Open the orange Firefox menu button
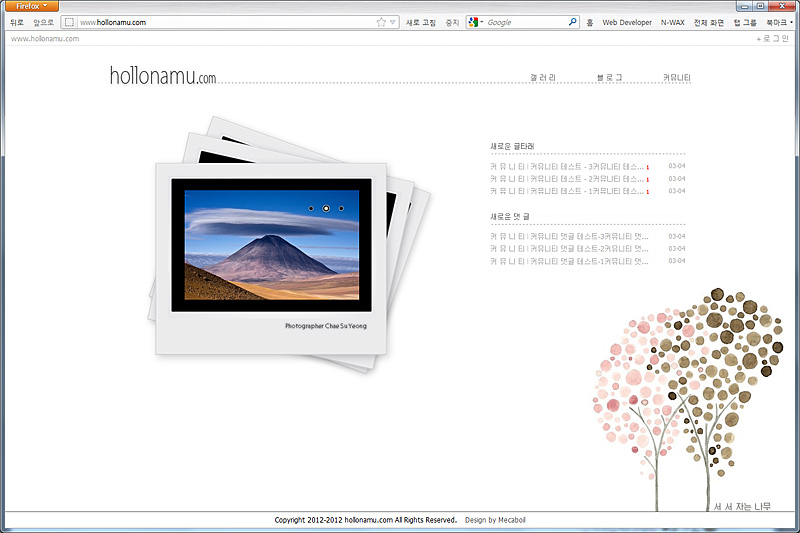The width and height of the screenshot is (800, 533). 30,6
